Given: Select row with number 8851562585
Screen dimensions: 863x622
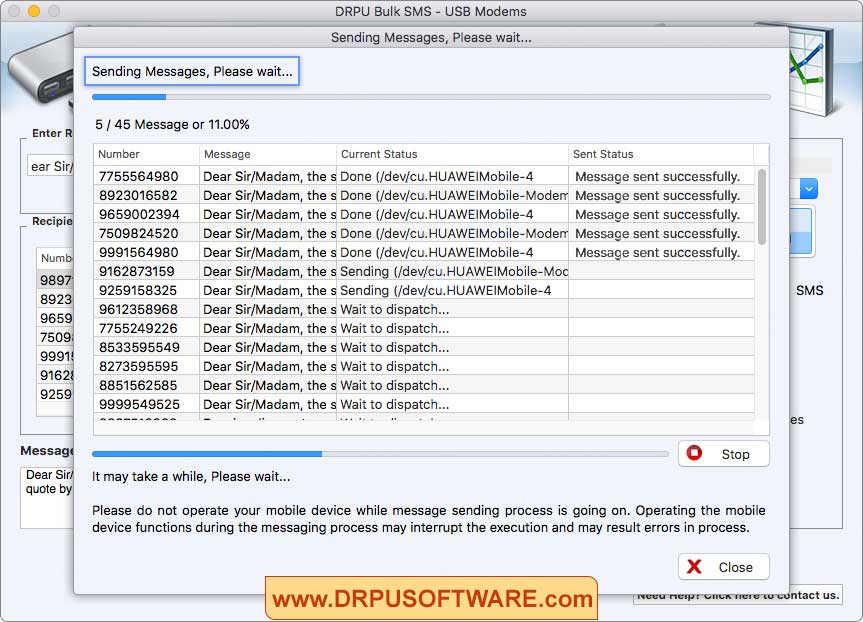Looking at the screenshot, I should click(424, 385).
